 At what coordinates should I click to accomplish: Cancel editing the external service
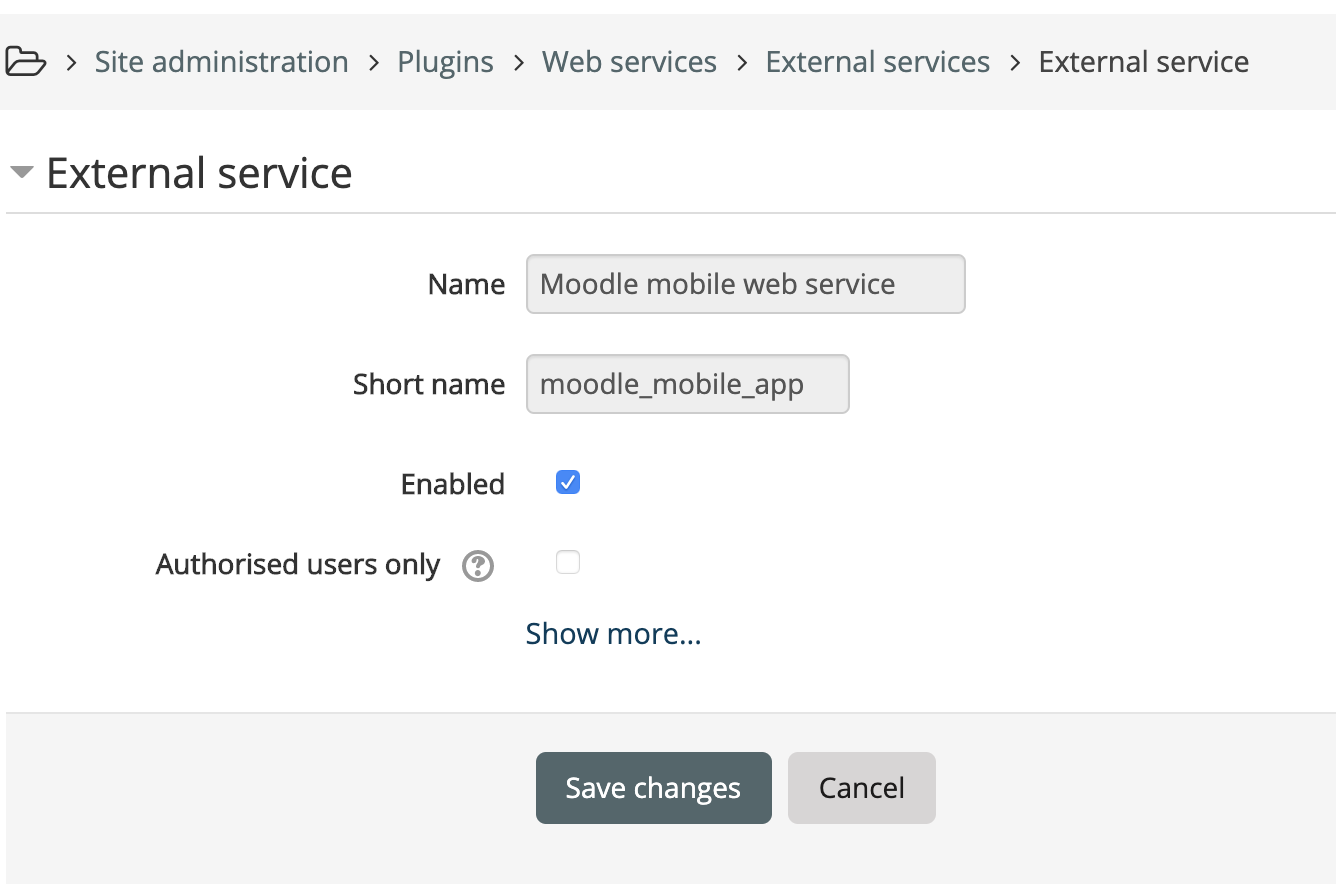click(x=862, y=788)
